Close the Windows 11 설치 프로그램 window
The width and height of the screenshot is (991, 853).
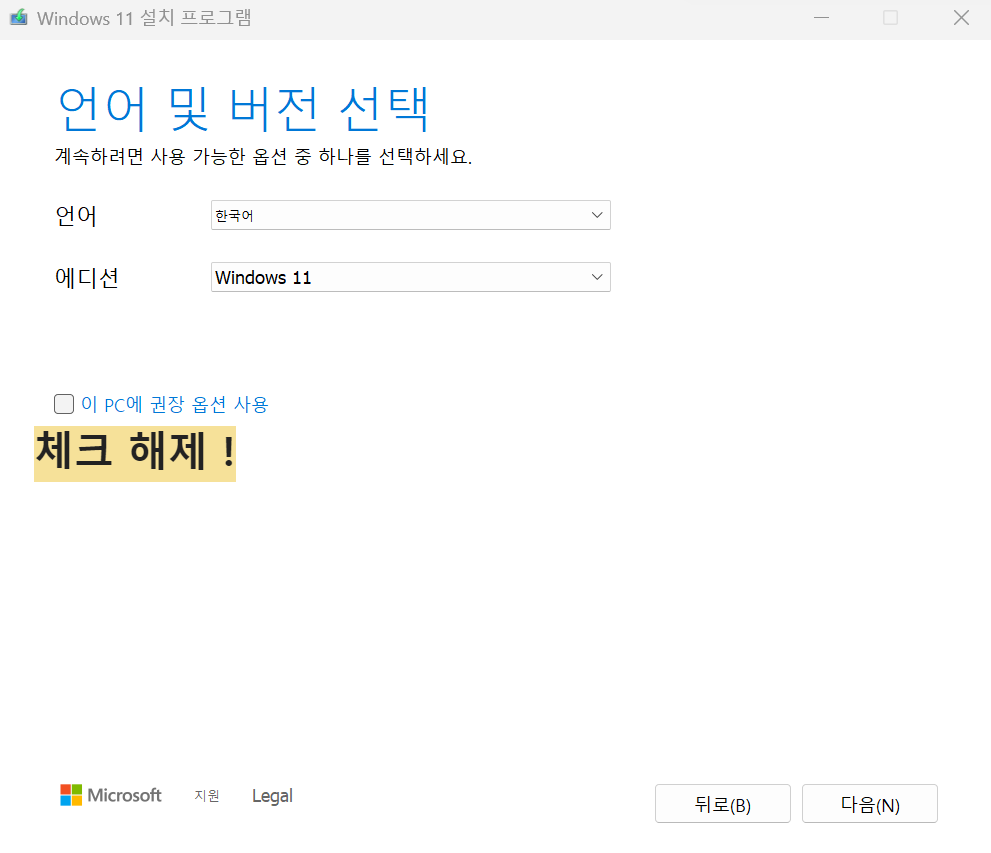click(961, 18)
